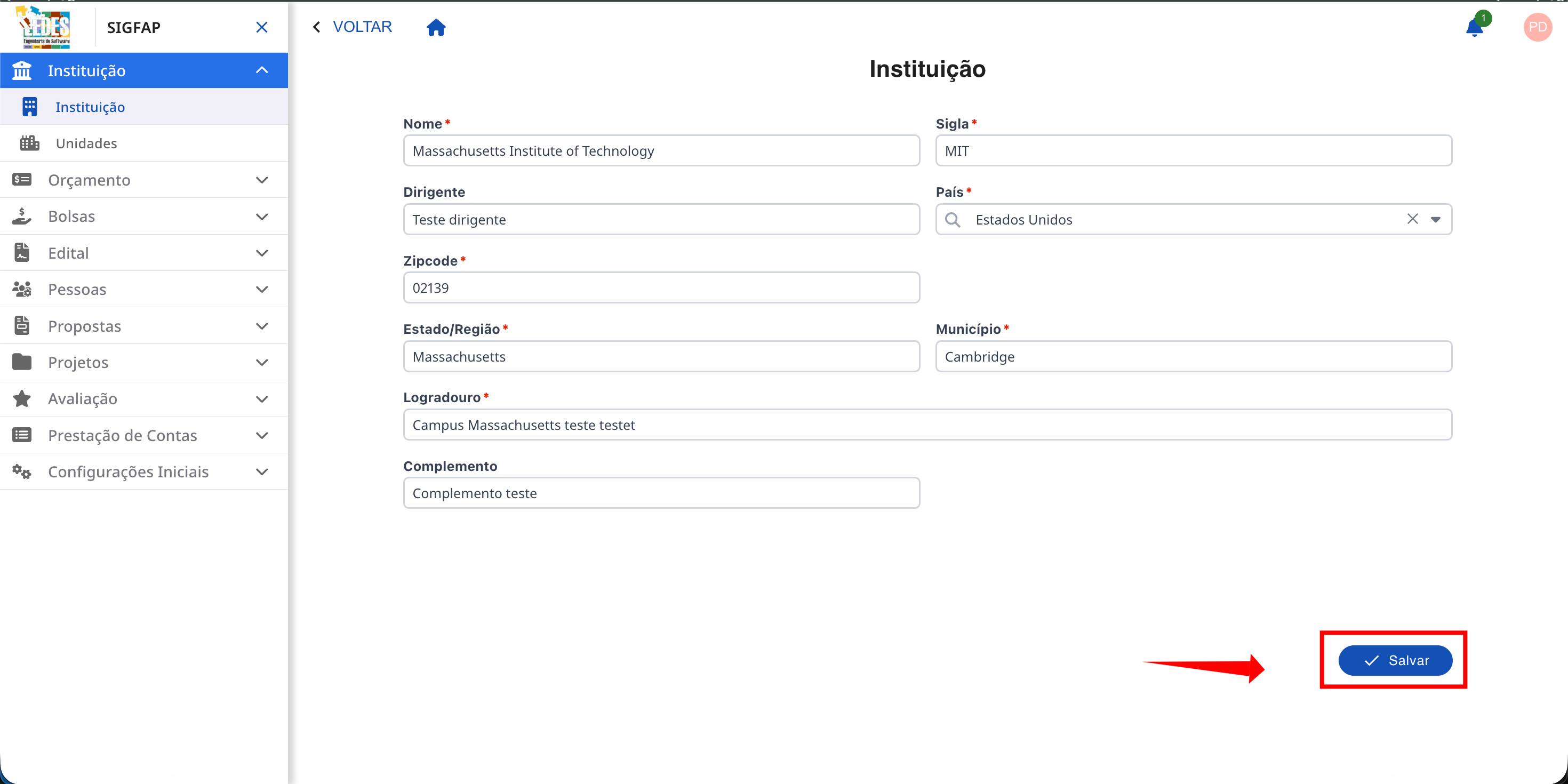Expand the Prestação de Contas section
Viewport: 1568px width, 784px height.
262,435
